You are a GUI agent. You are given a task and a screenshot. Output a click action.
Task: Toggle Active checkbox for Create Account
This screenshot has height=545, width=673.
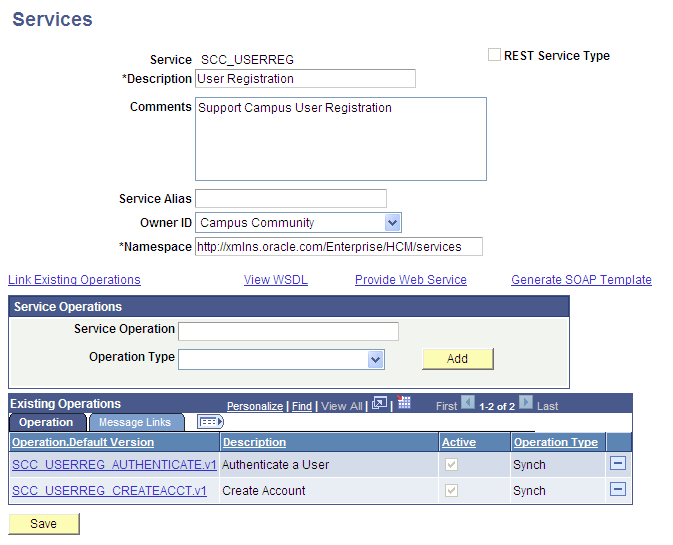click(x=451, y=490)
